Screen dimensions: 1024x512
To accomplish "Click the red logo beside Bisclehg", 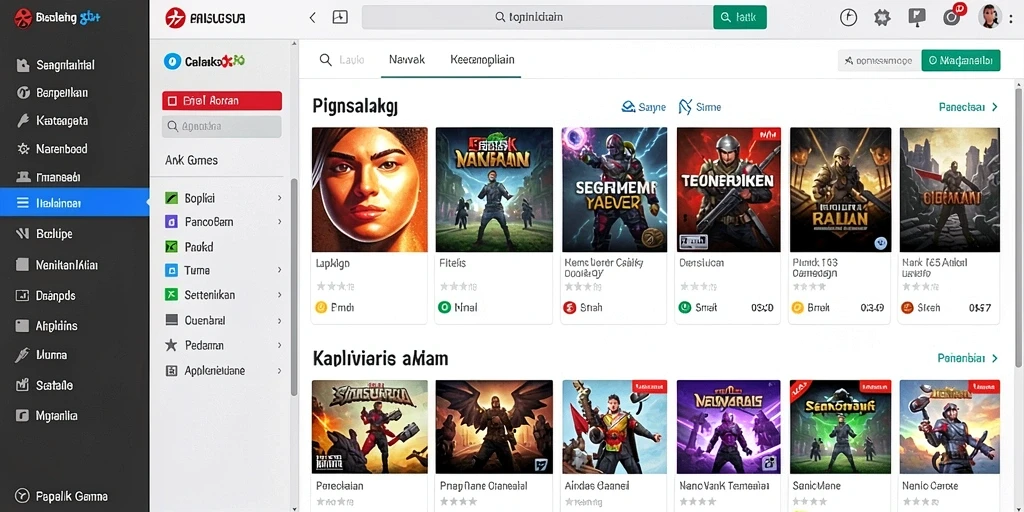I will coord(23,18).
